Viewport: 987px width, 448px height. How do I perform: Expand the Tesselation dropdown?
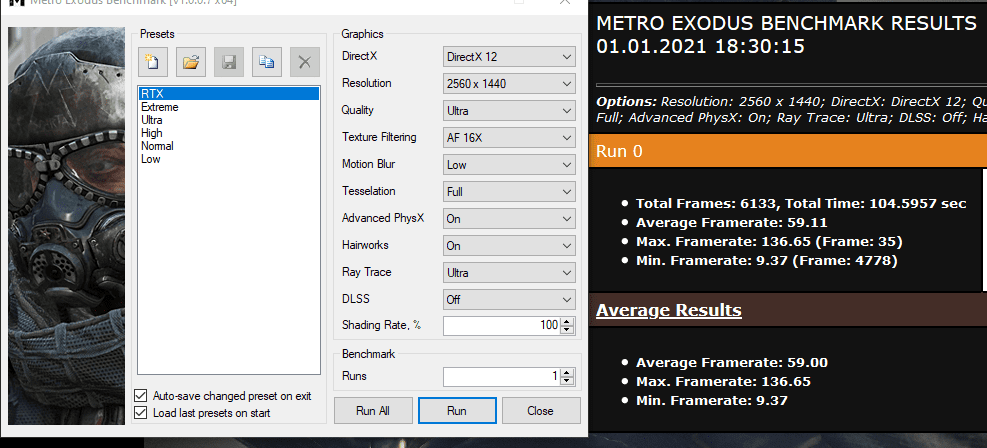tap(509, 191)
